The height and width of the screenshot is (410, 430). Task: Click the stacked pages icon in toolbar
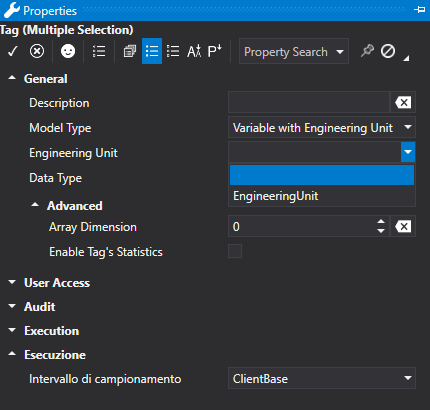[x=130, y=51]
